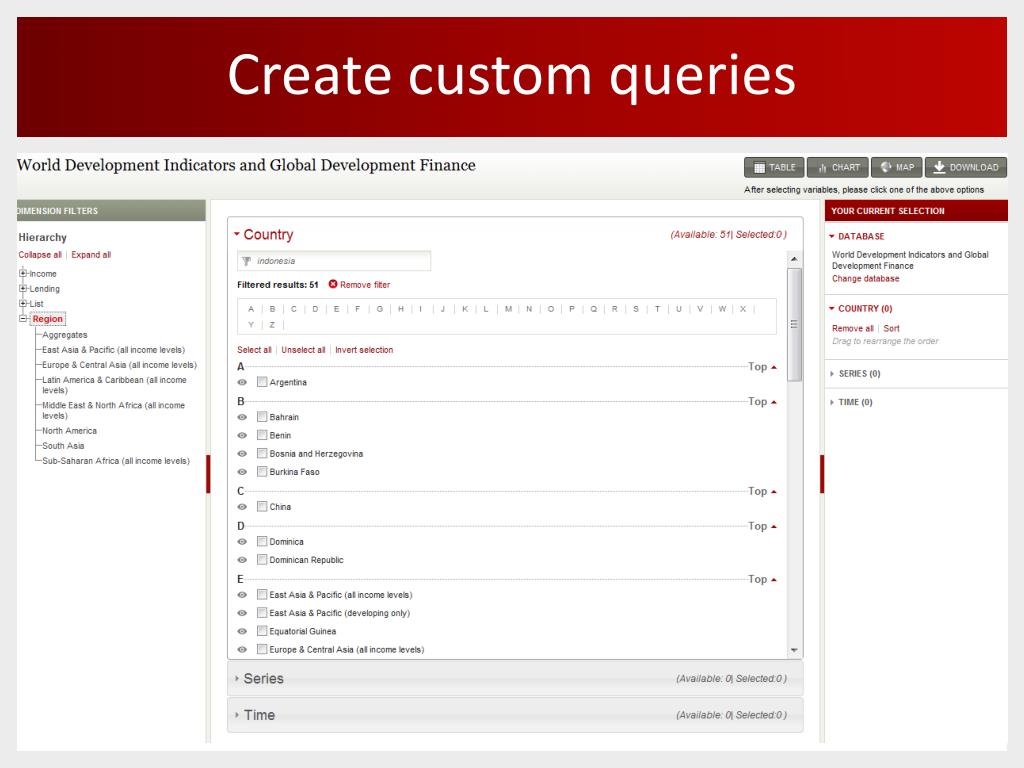Viewport: 1024px width, 768px height.
Task: Jump to letter C in alphabet filter
Action: pos(294,309)
